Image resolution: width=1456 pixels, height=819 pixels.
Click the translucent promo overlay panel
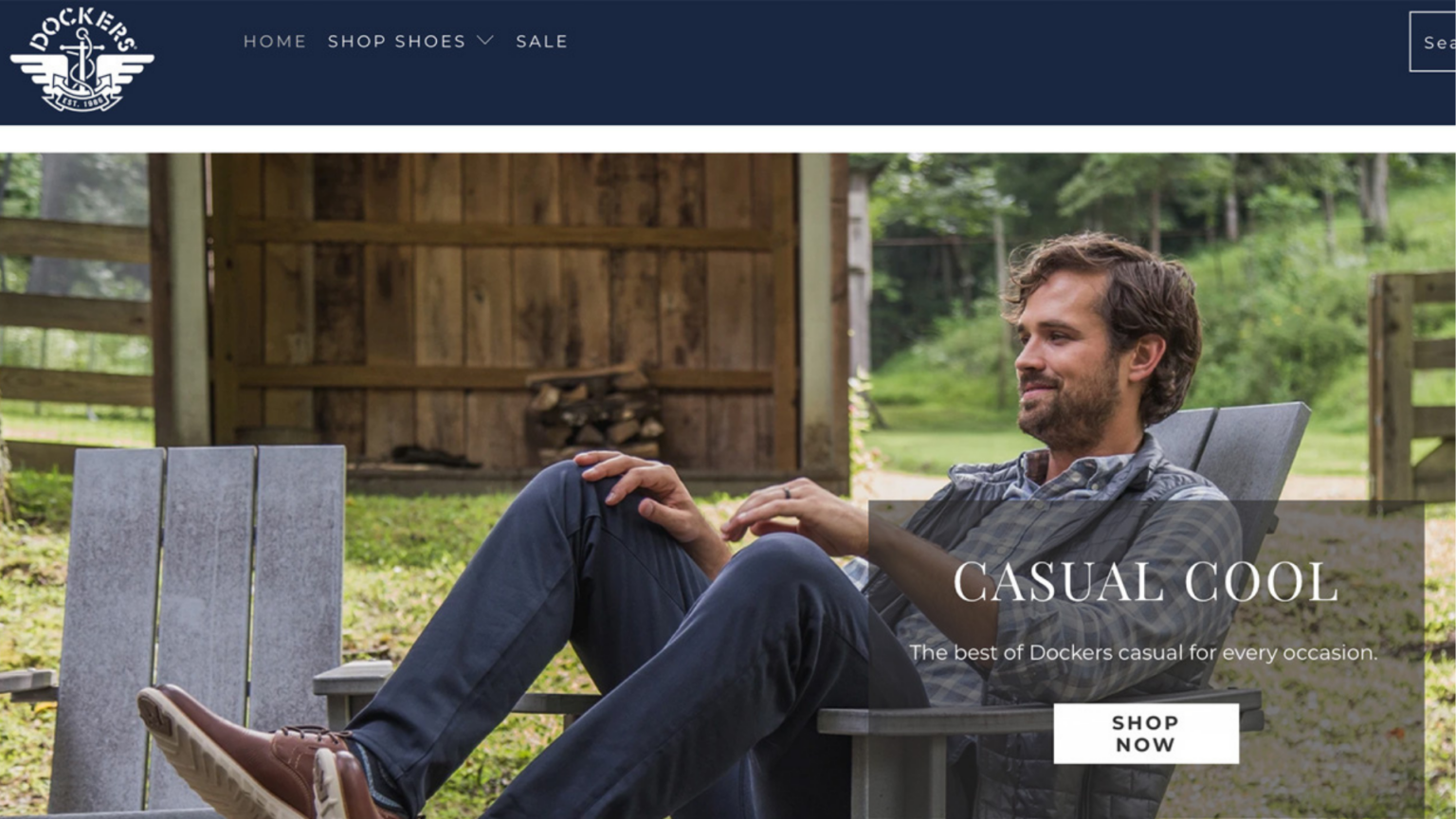[x=1146, y=659]
